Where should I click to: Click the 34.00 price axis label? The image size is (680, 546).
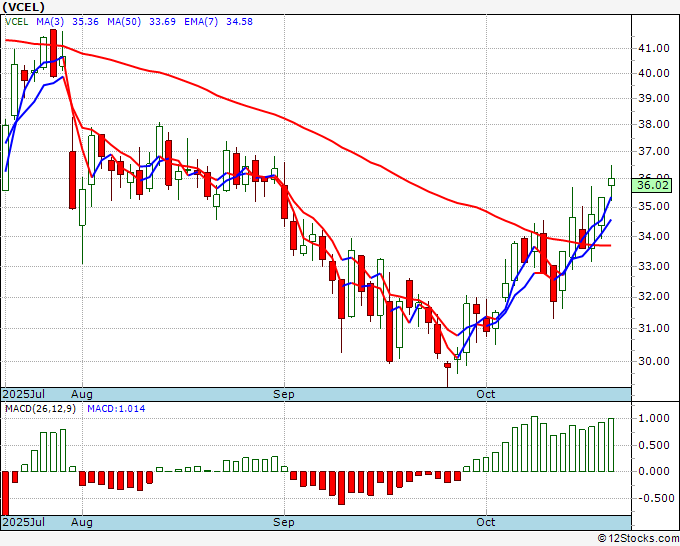click(654, 236)
